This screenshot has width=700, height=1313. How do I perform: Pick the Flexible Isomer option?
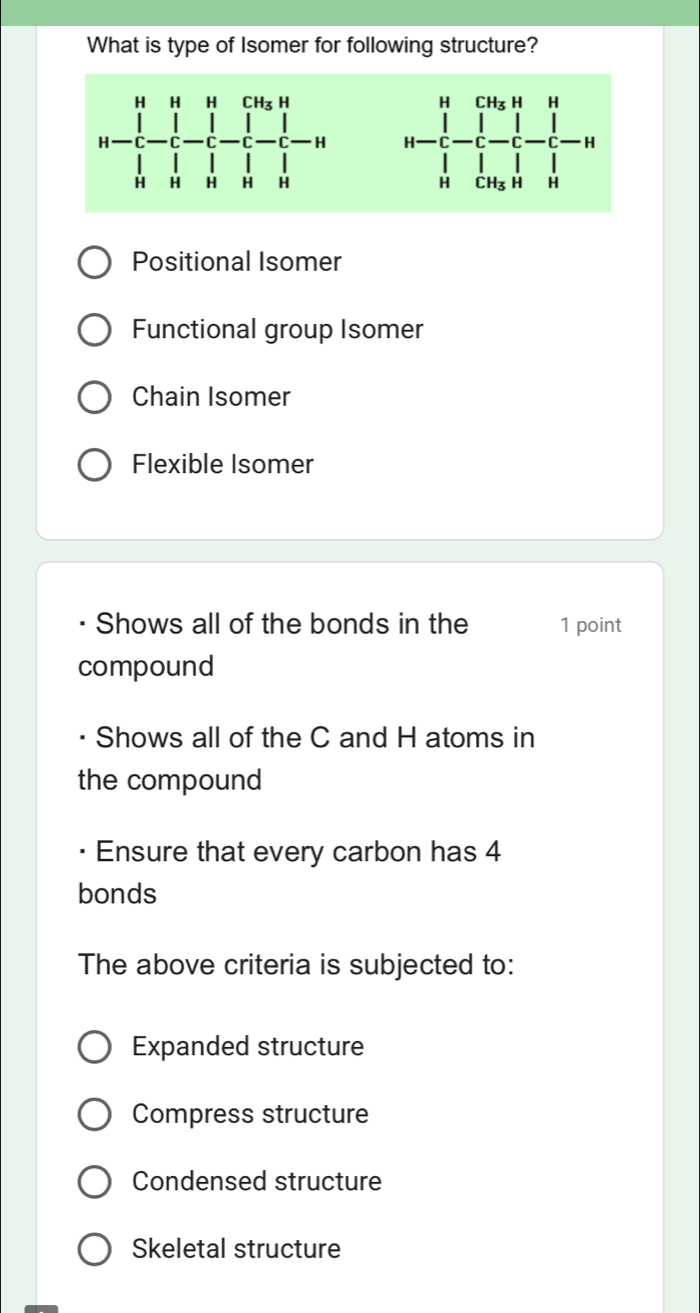pyautogui.click(x=95, y=465)
